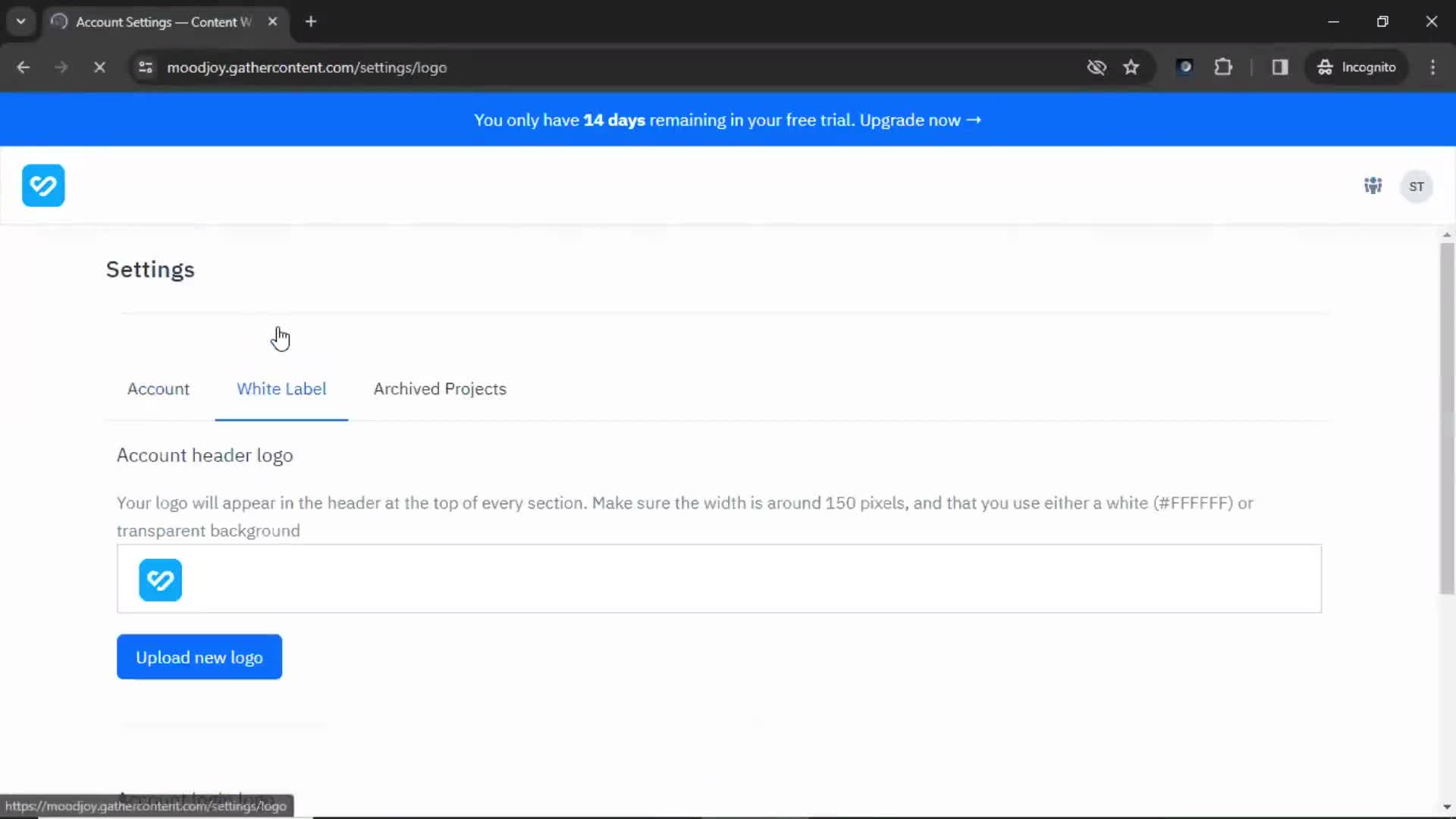The width and height of the screenshot is (1456, 819).
Task: Click the integrations/apps grid icon
Action: pyautogui.click(x=1373, y=186)
